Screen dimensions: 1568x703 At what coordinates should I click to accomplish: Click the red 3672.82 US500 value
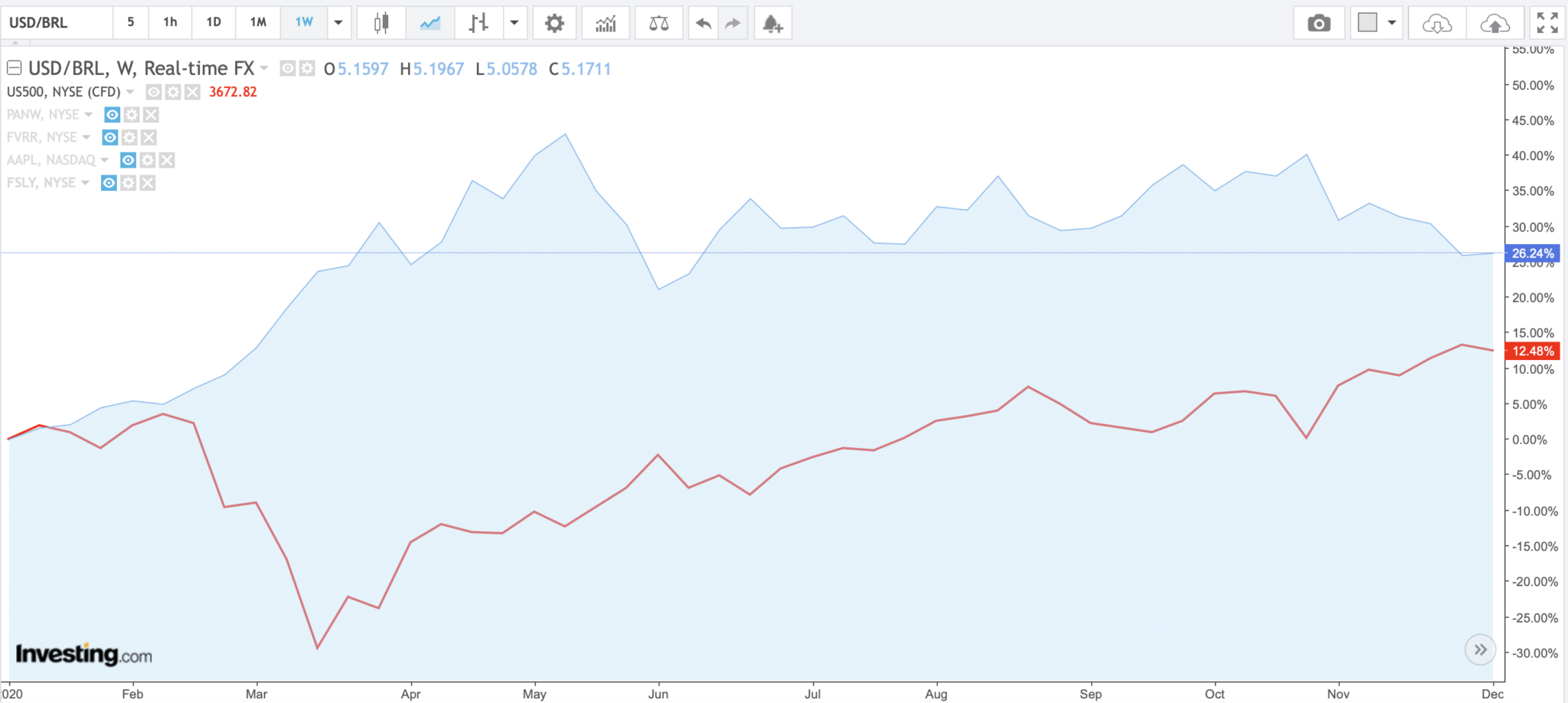(x=233, y=92)
